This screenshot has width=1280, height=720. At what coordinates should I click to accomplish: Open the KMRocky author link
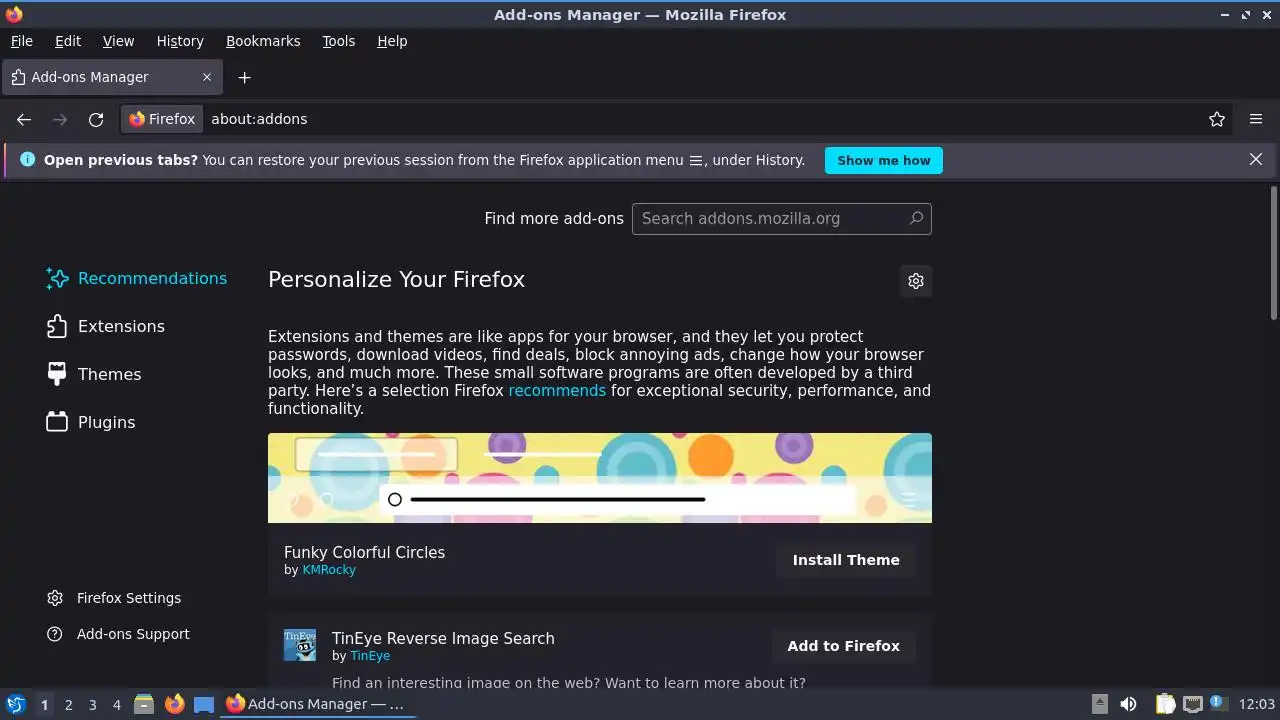click(329, 570)
